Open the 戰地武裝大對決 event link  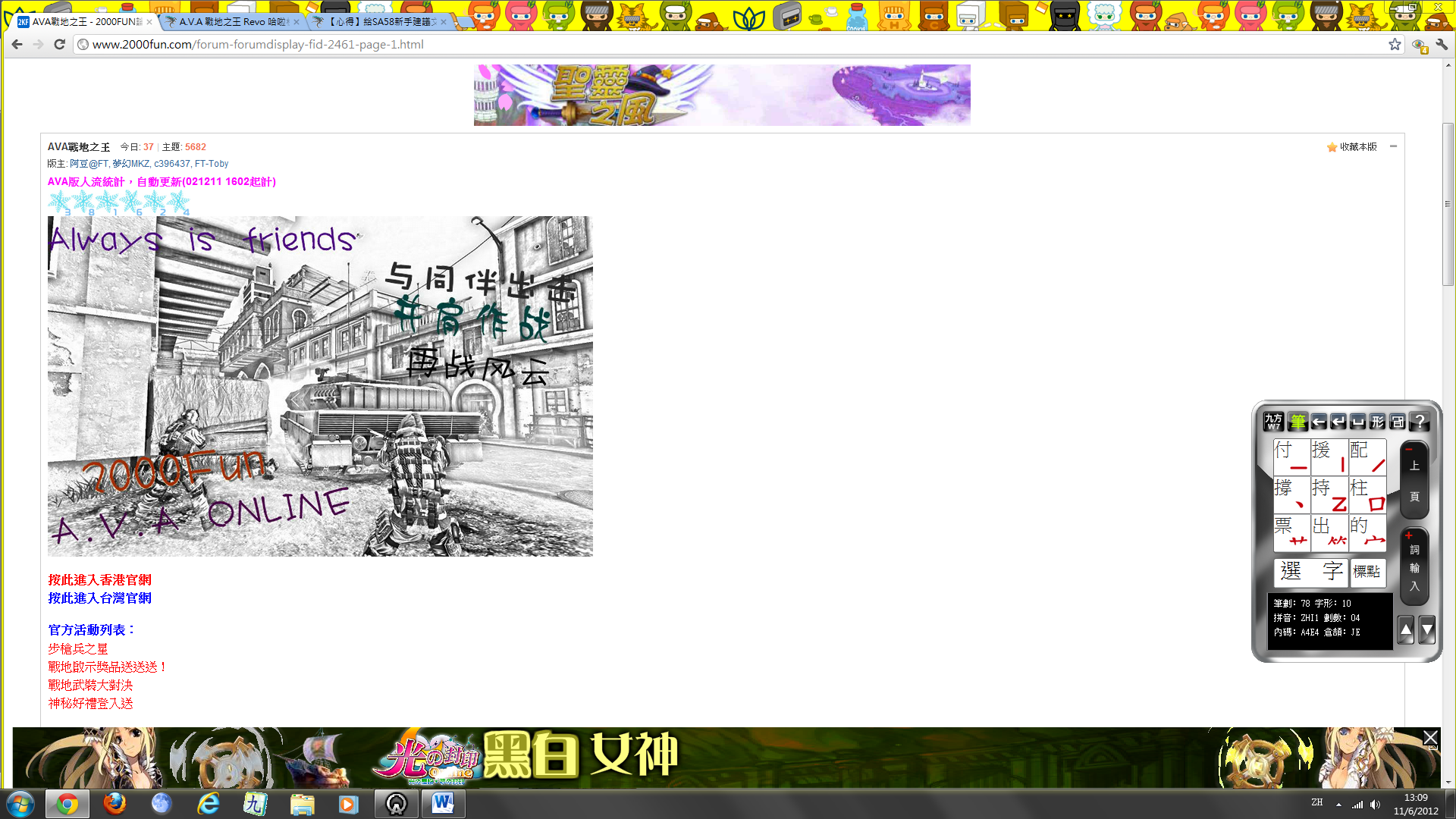[x=90, y=686]
